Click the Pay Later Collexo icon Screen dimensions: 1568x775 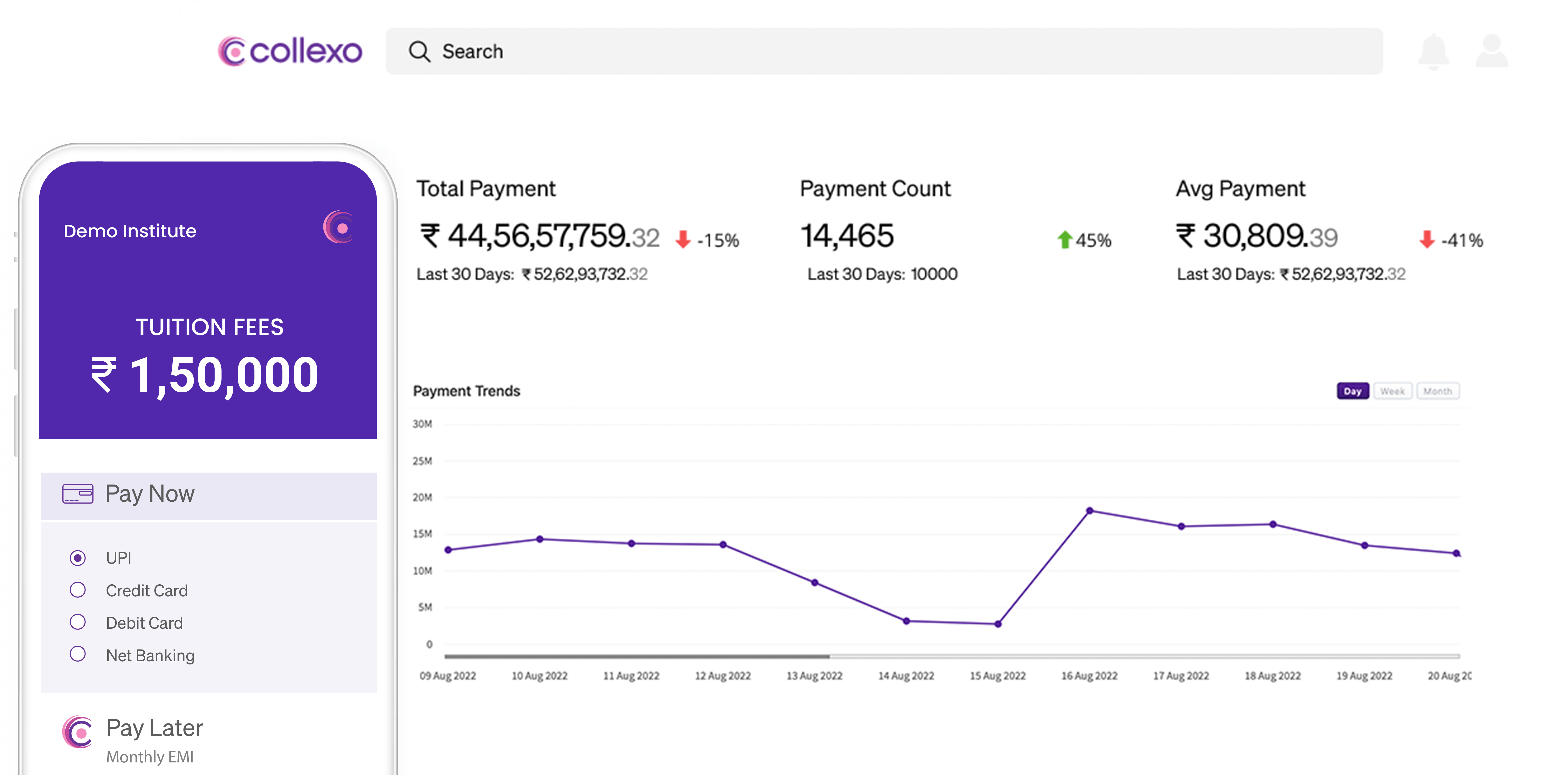pos(78,732)
